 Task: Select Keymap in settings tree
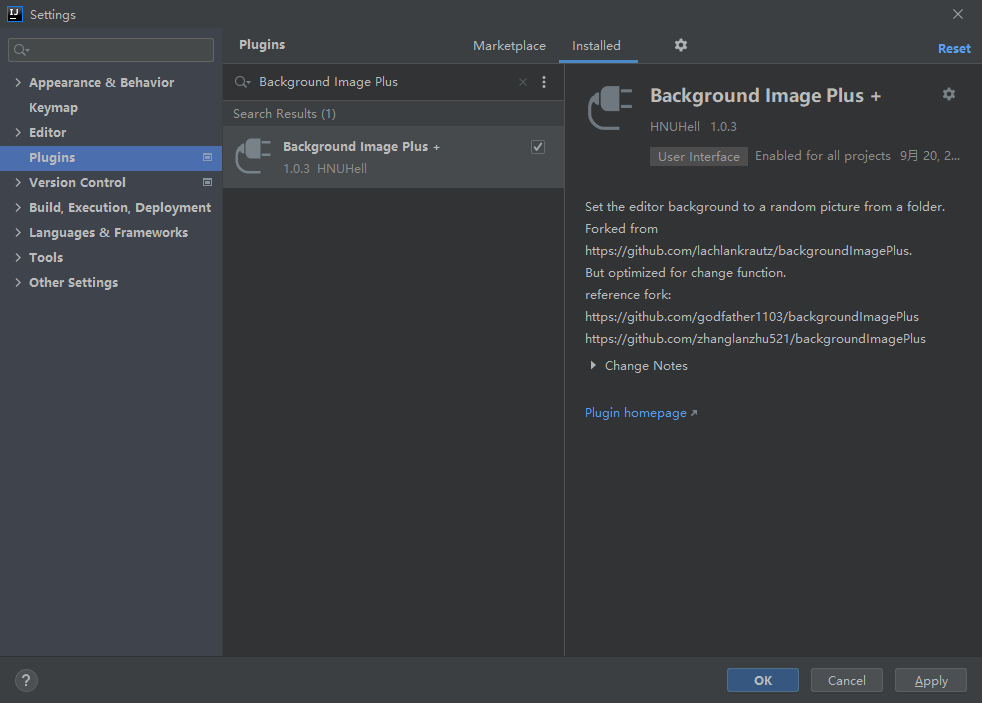pos(53,108)
